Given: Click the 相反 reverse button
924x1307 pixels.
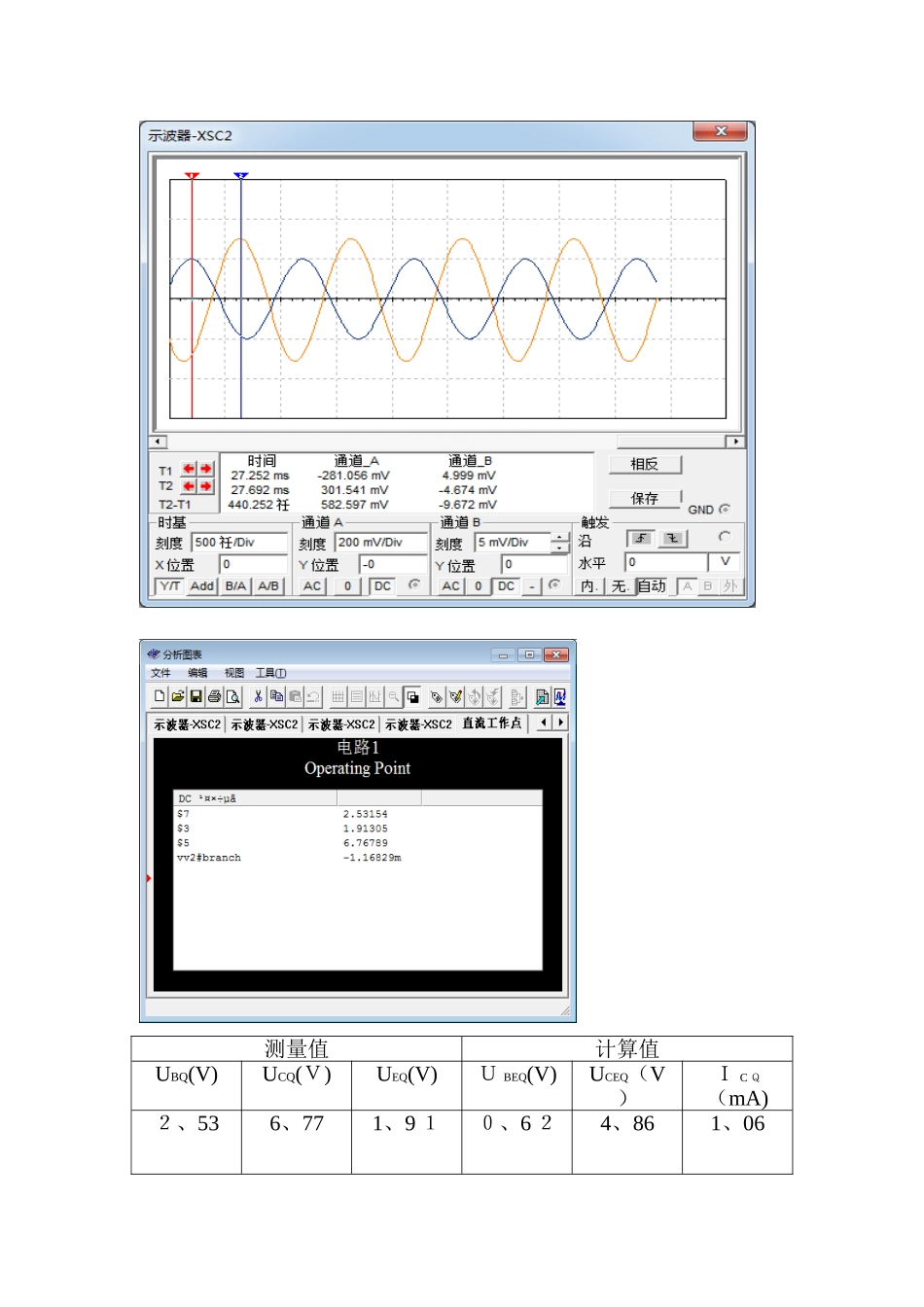Looking at the screenshot, I should pyautogui.click(x=645, y=465).
